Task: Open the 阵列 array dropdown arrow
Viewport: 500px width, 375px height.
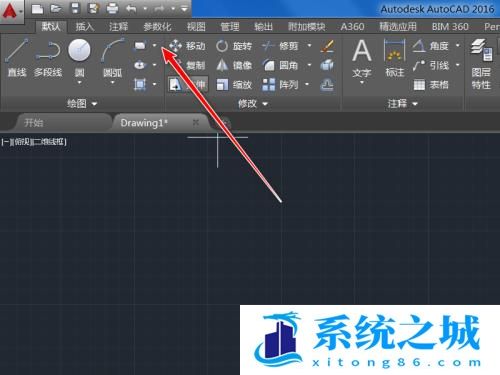Action: [307, 85]
